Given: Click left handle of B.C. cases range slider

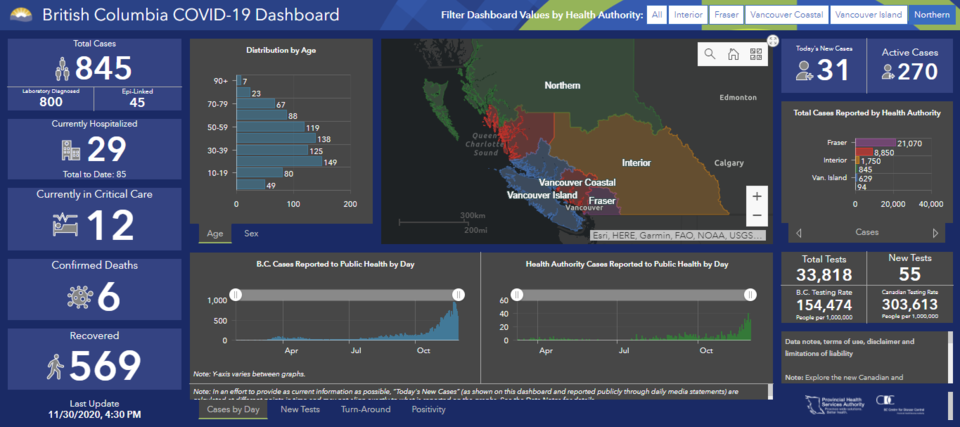Looking at the screenshot, I should 236,295.
